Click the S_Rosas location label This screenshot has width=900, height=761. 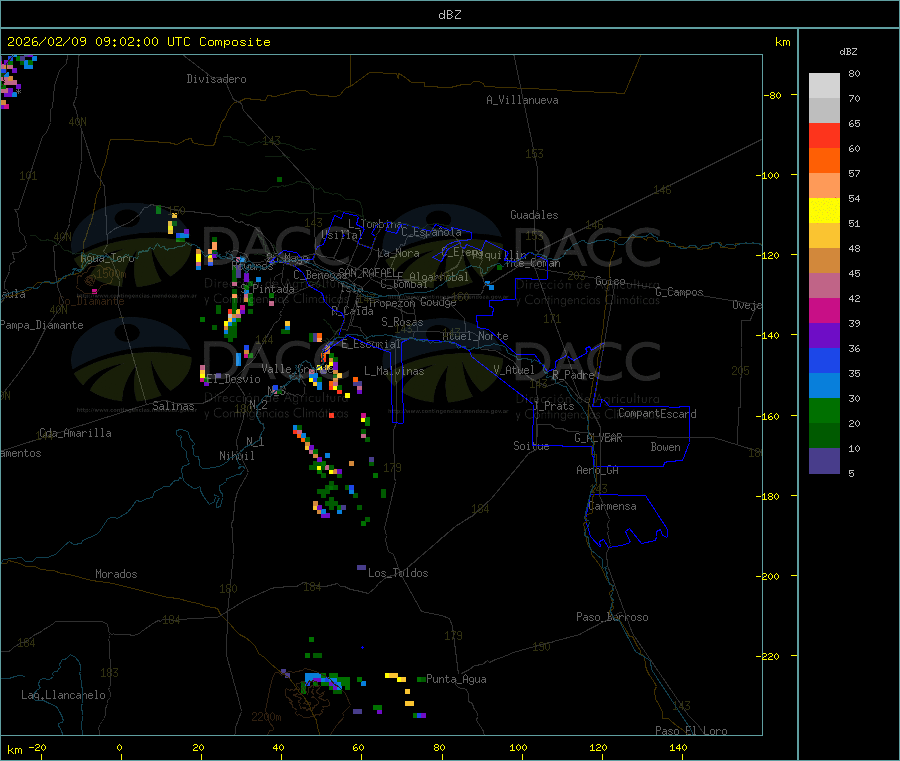tap(402, 322)
